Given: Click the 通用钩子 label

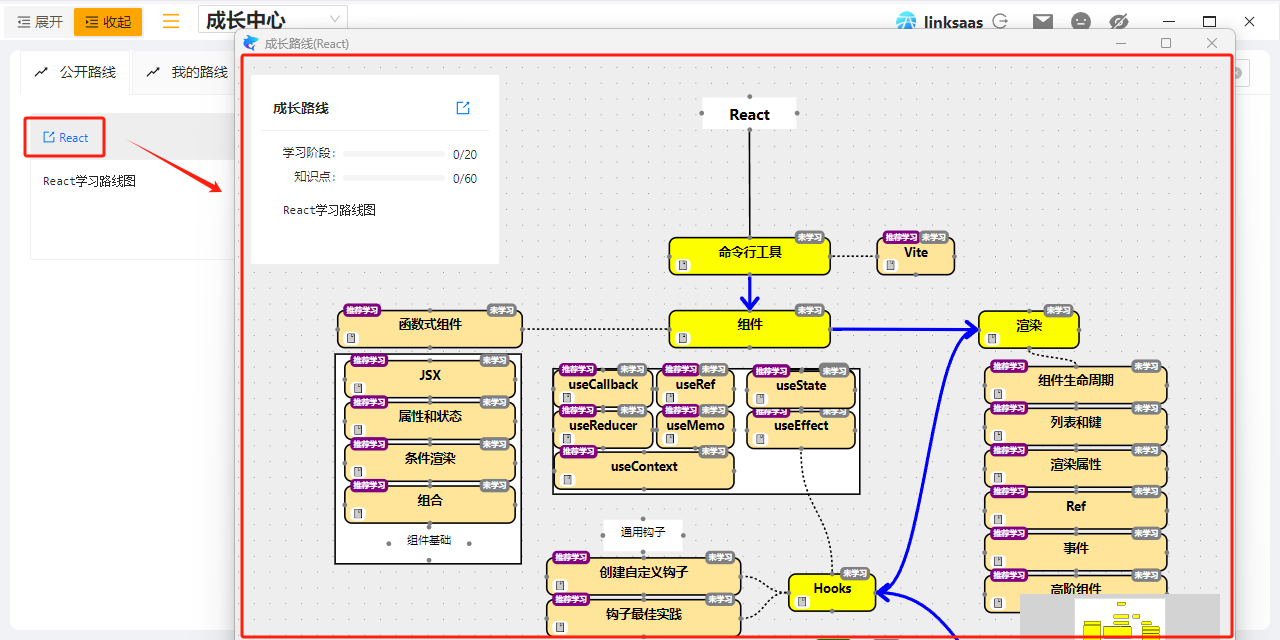Looking at the screenshot, I should pos(643,532).
